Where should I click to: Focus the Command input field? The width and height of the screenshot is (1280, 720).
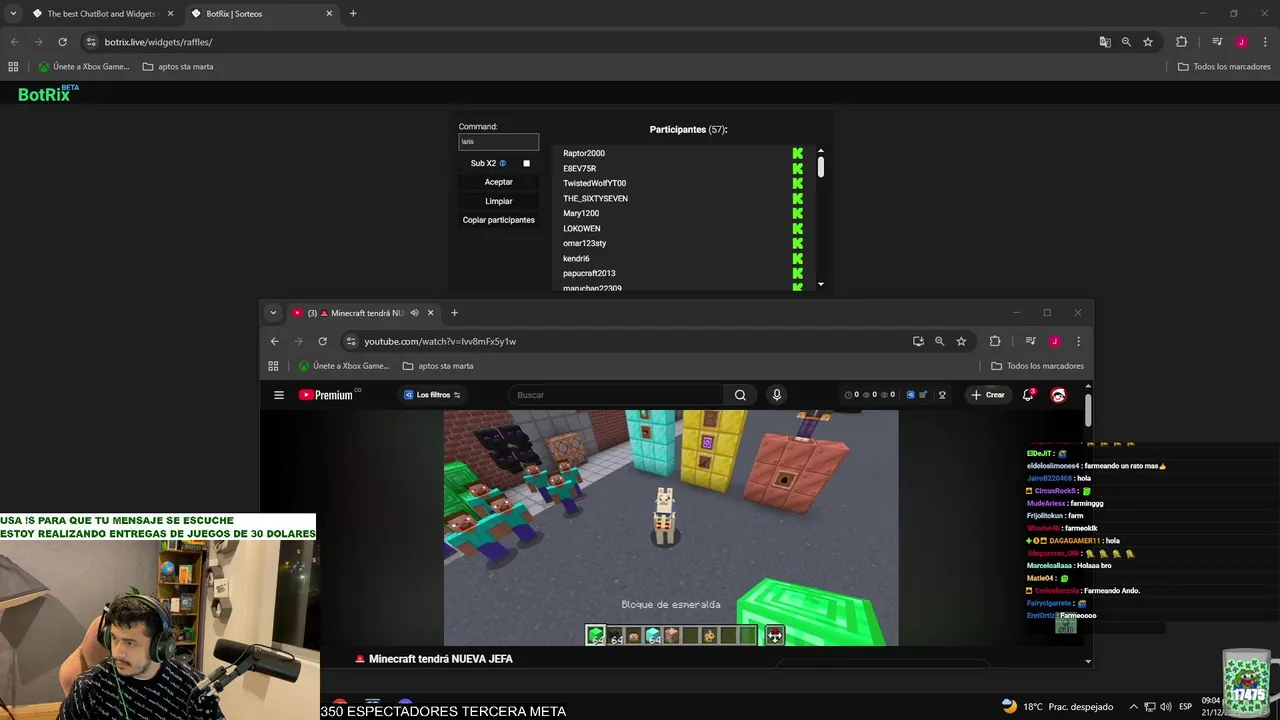(499, 142)
